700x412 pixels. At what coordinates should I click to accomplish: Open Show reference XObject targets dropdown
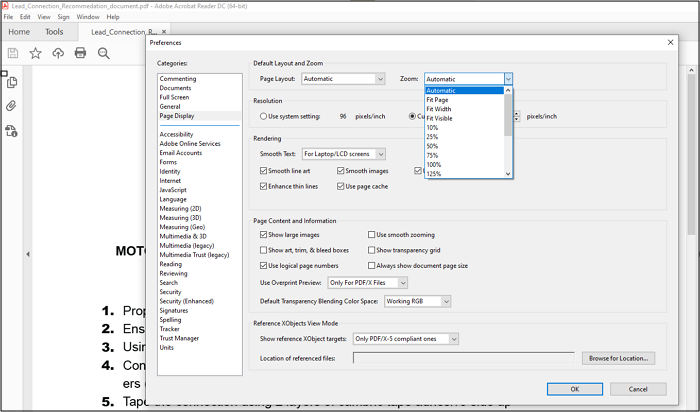(x=406, y=339)
